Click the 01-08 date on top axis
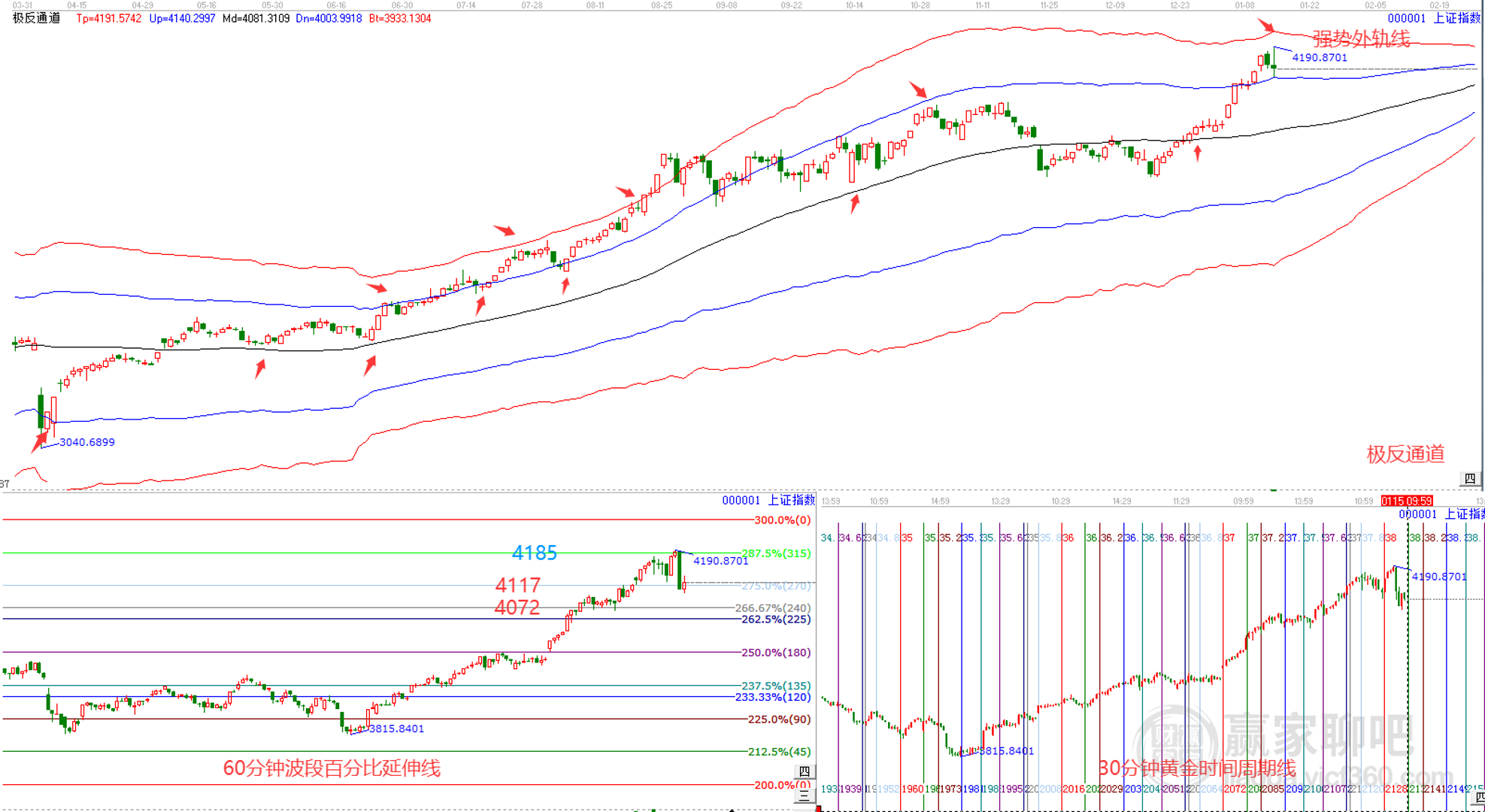Image resolution: width=1485 pixels, height=812 pixels. pyautogui.click(x=1244, y=5)
